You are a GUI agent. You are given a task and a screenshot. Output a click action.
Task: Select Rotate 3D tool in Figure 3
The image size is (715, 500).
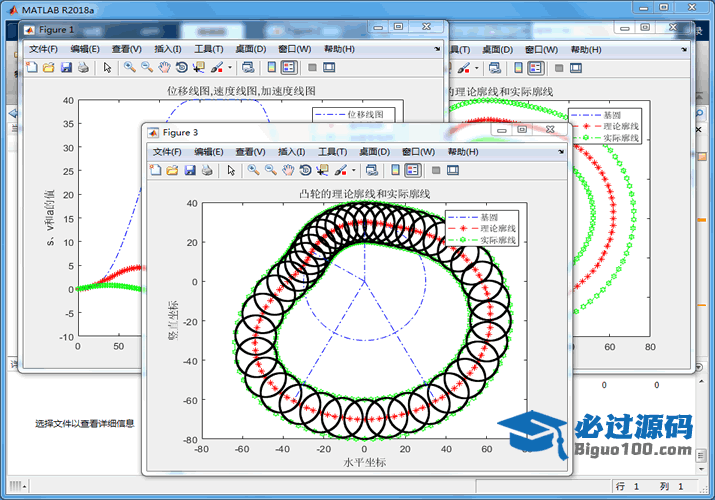point(305,170)
